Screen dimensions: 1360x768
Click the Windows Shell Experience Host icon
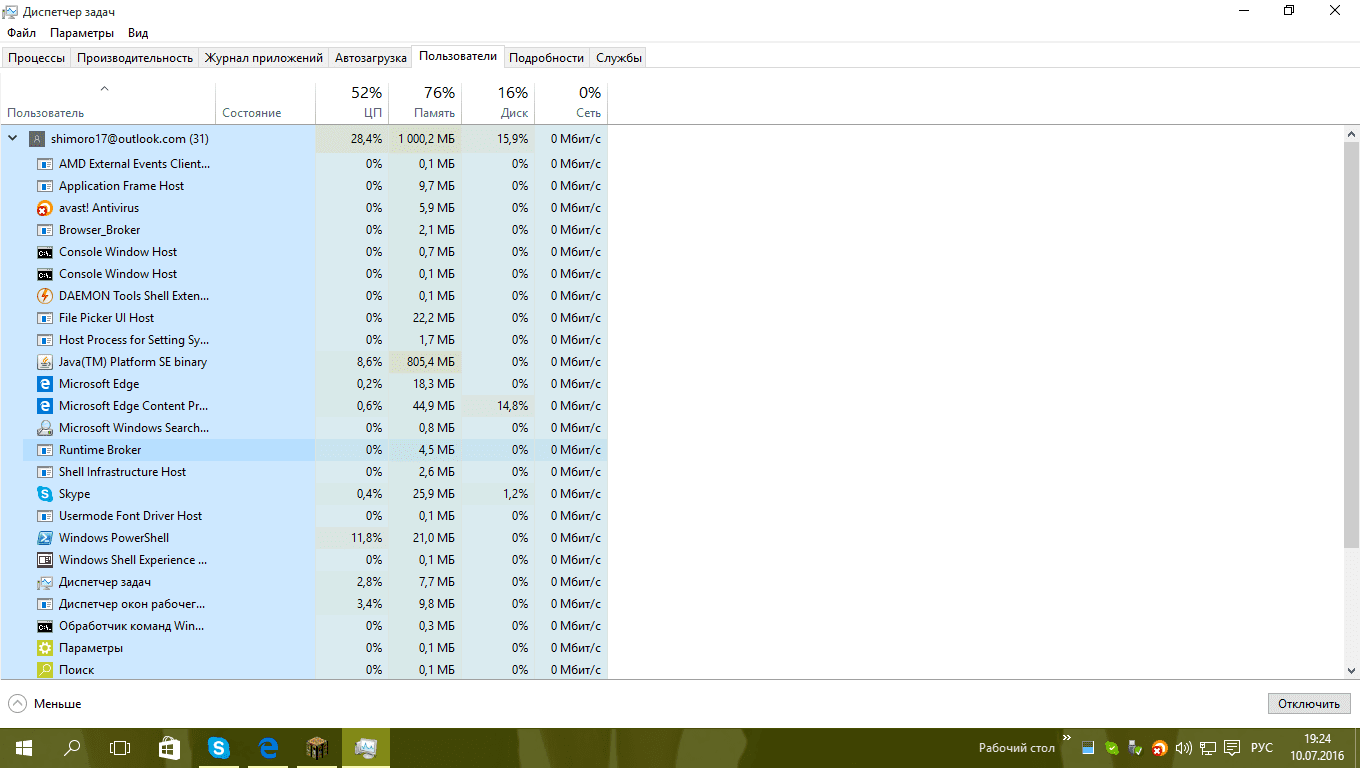click(x=44, y=560)
